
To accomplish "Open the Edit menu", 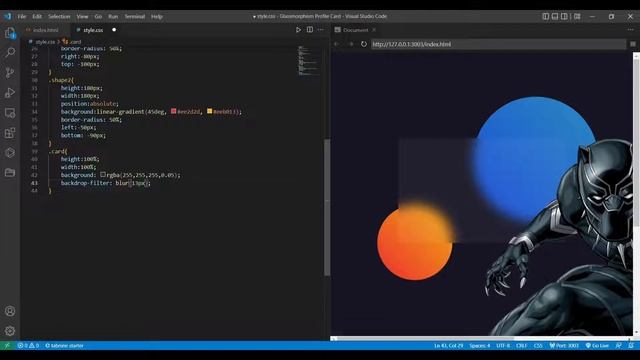I will (37, 16).
